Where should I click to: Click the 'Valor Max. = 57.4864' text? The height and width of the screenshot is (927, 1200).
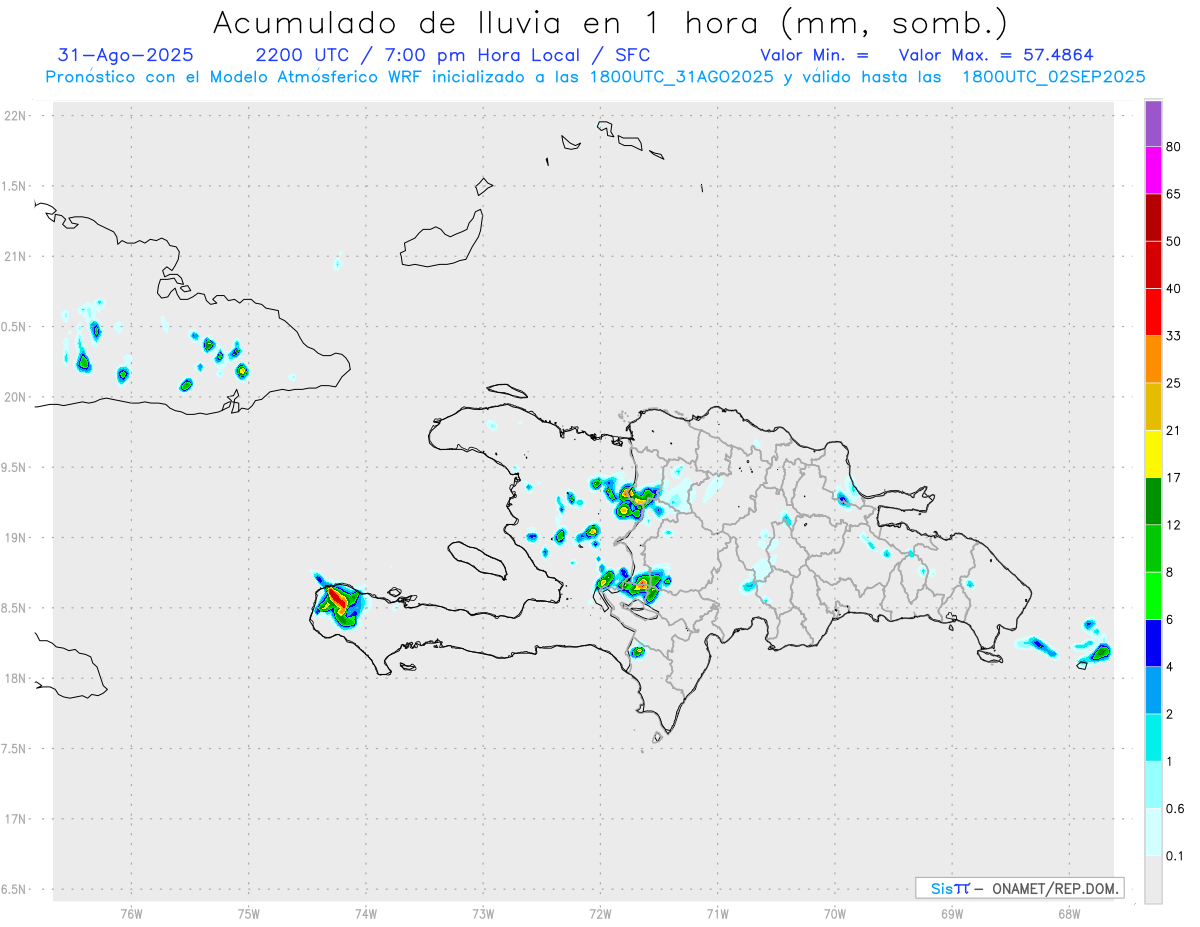pyautogui.click(x=996, y=55)
